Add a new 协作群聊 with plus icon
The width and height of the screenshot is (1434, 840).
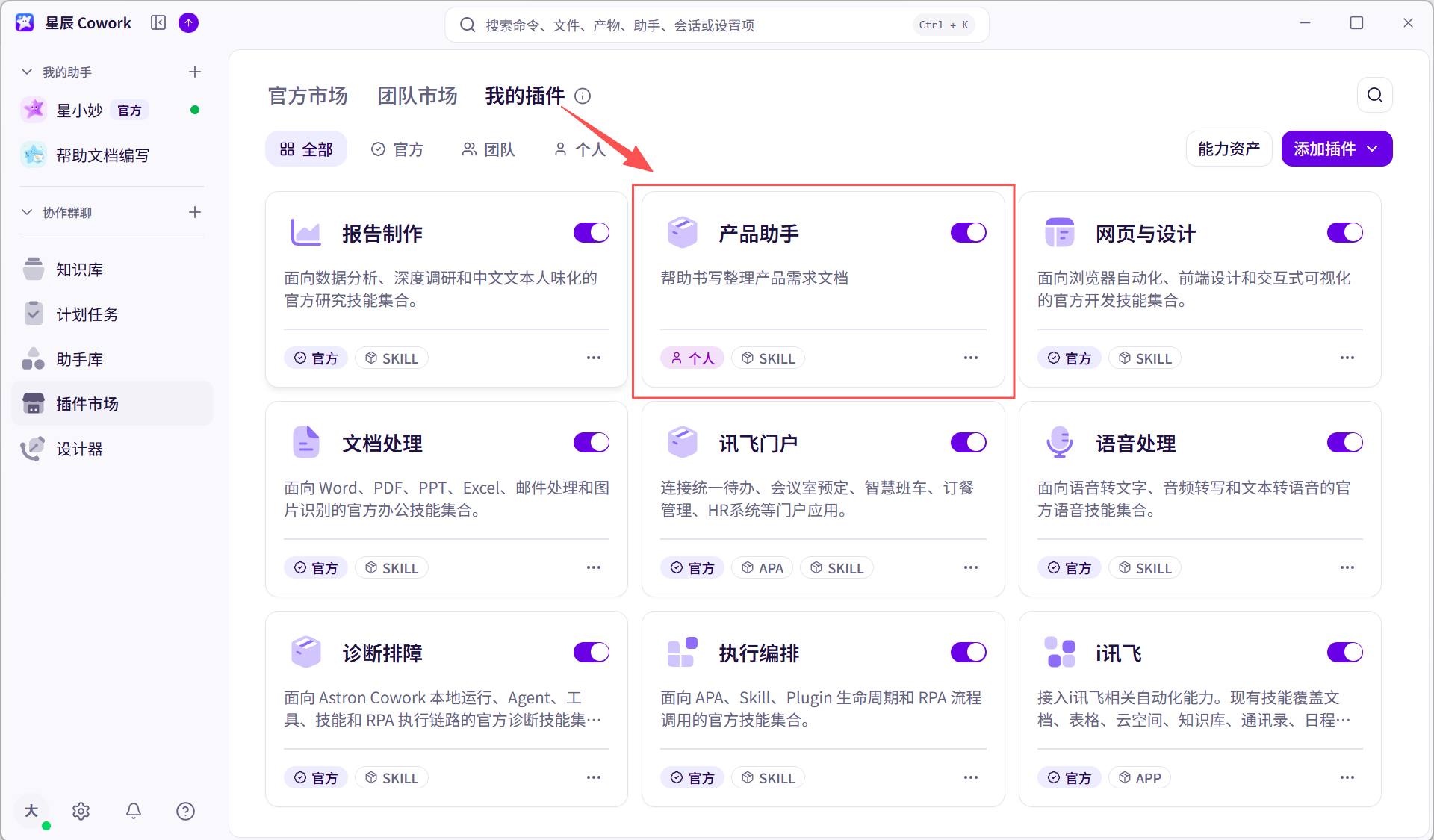point(195,212)
